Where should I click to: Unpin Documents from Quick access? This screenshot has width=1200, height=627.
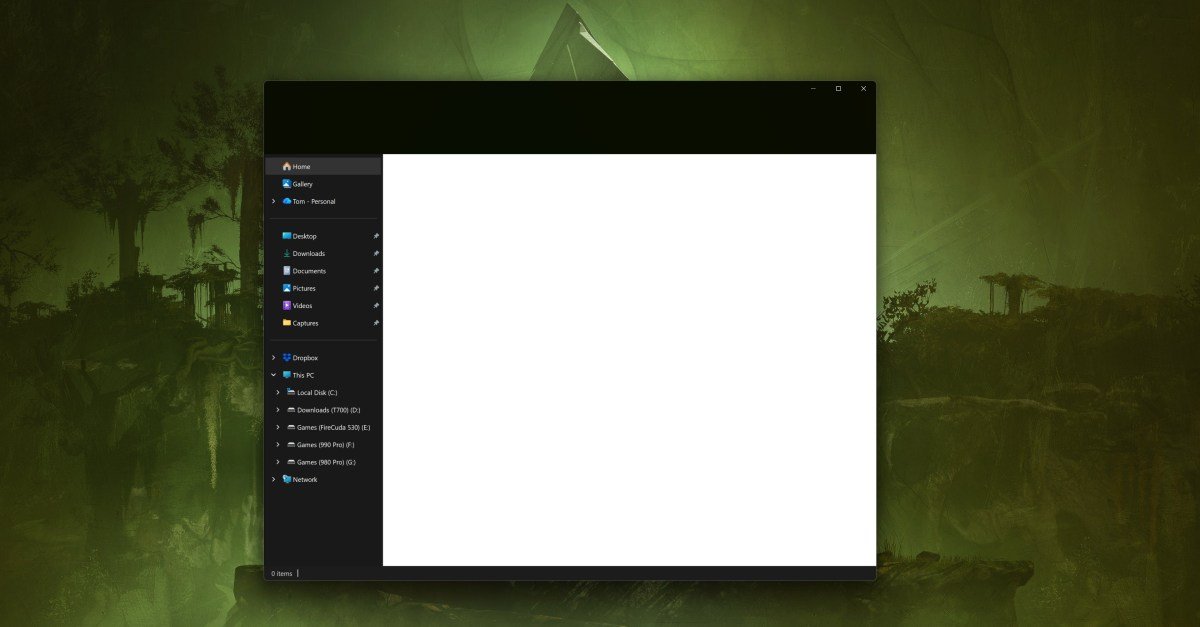[x=376, y=270]
